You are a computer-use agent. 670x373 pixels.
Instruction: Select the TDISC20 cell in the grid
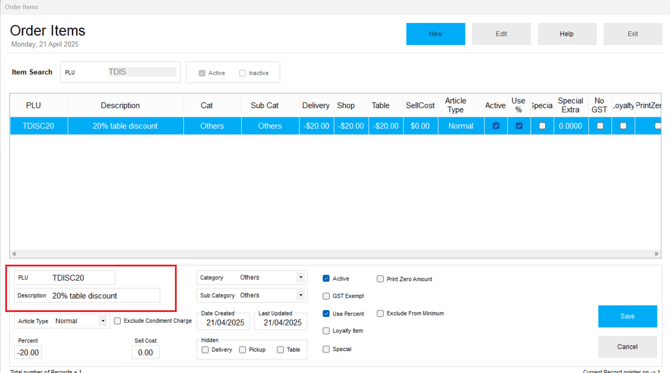tap(38, 126)
